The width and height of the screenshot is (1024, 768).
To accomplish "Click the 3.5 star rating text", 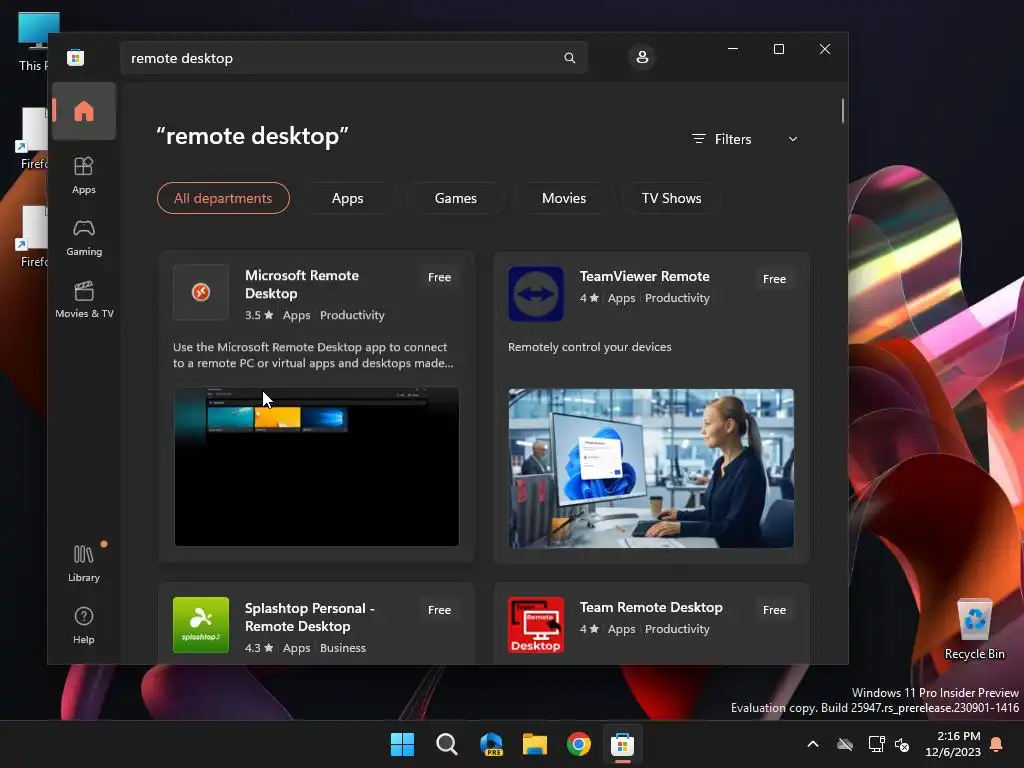I will [259, 315].
